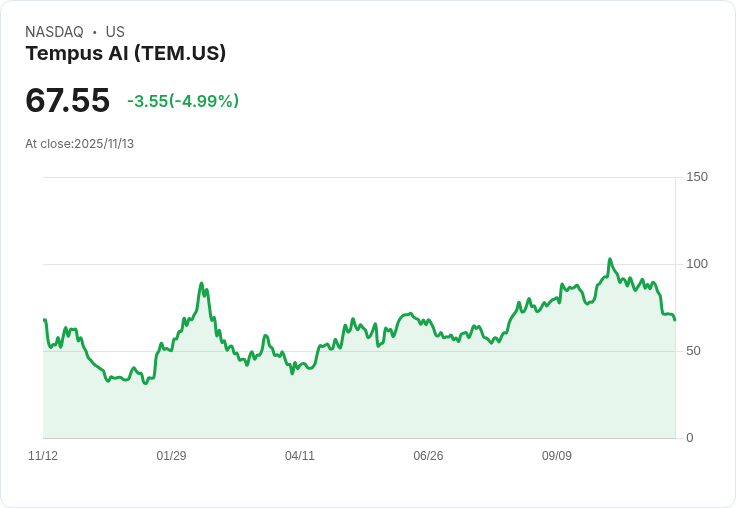The image size is (736, 508).
Task: Click the 100 y-axis label
Action: (x=697, y=264)
